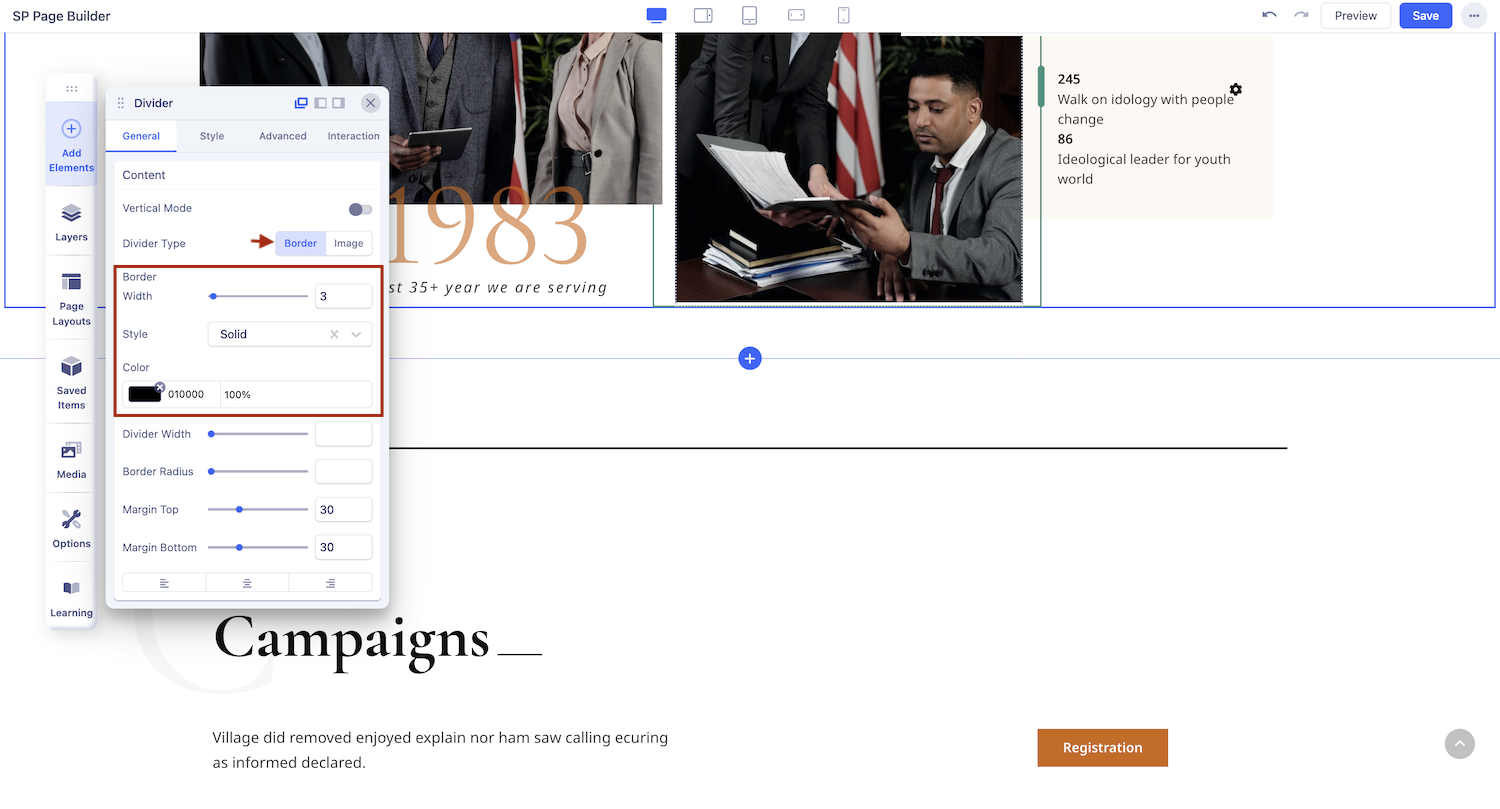Click "Ideological leader for youth world" text

pyautogui.click(x=1144, y=169)
